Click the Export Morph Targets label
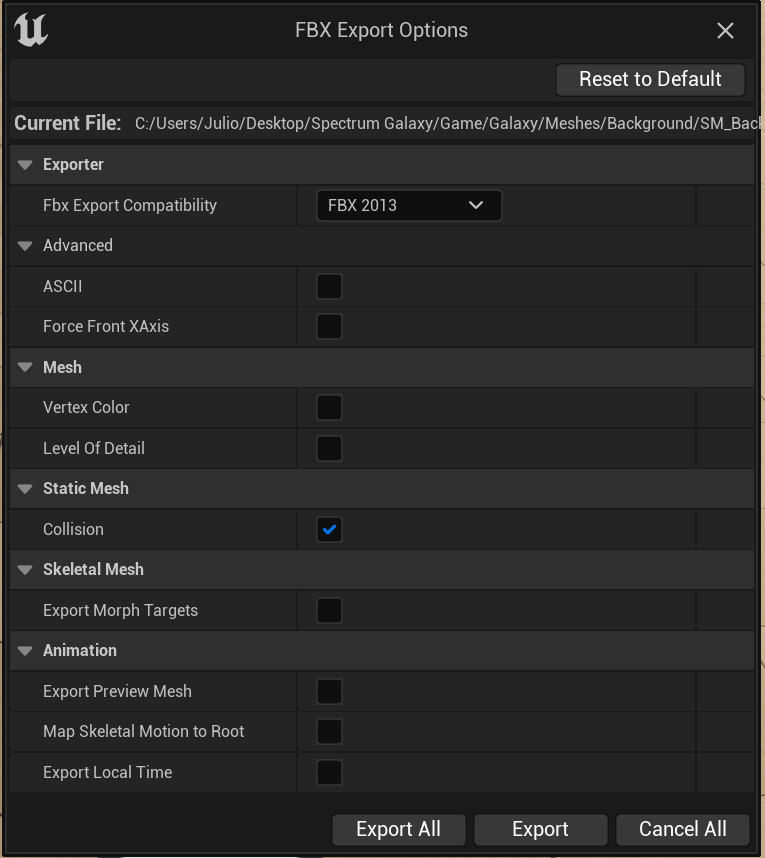Viewport: 765px width, 858px height. [x=120, y=610]
